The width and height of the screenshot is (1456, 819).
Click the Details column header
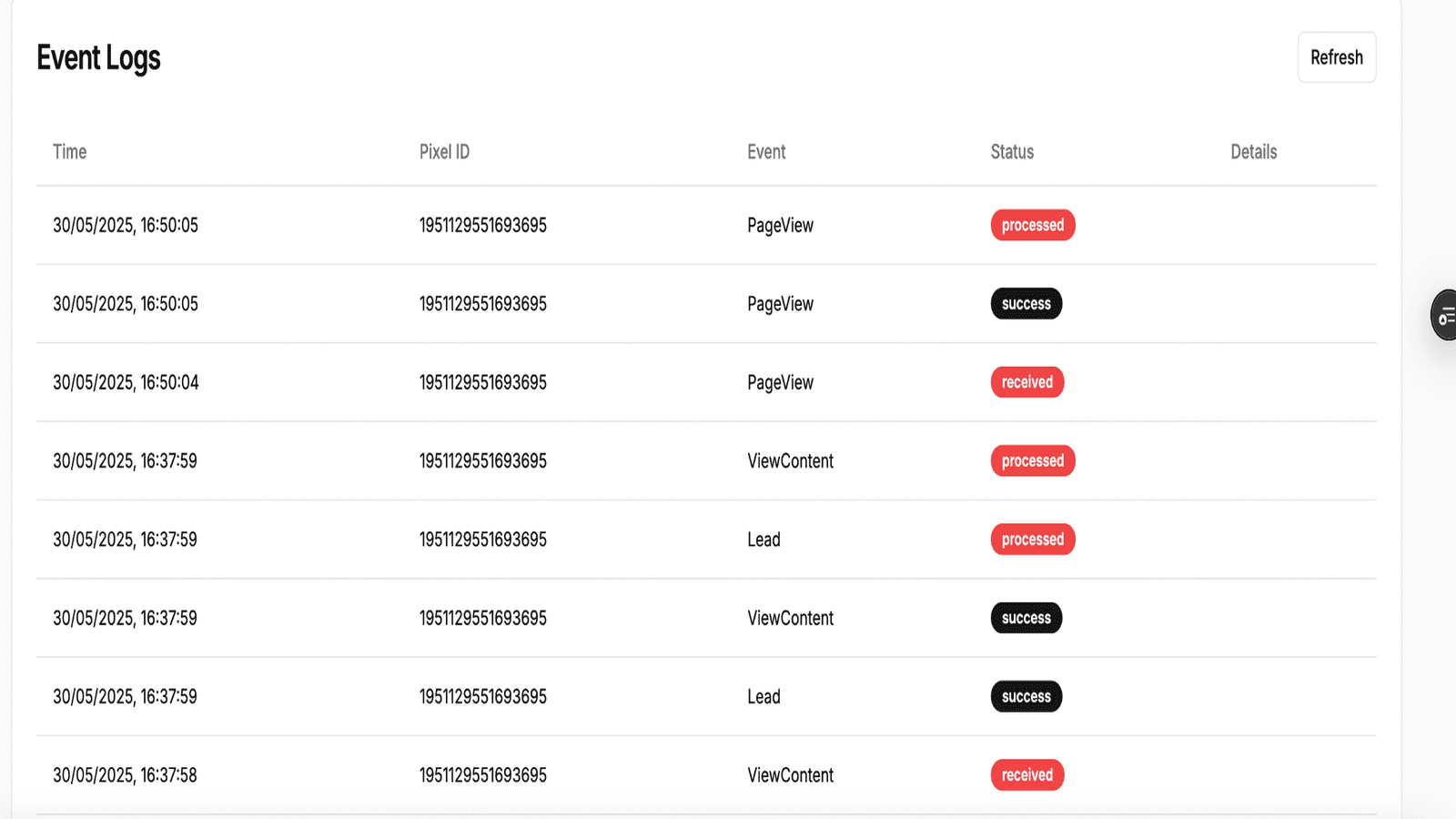[x=1254, y=152]
